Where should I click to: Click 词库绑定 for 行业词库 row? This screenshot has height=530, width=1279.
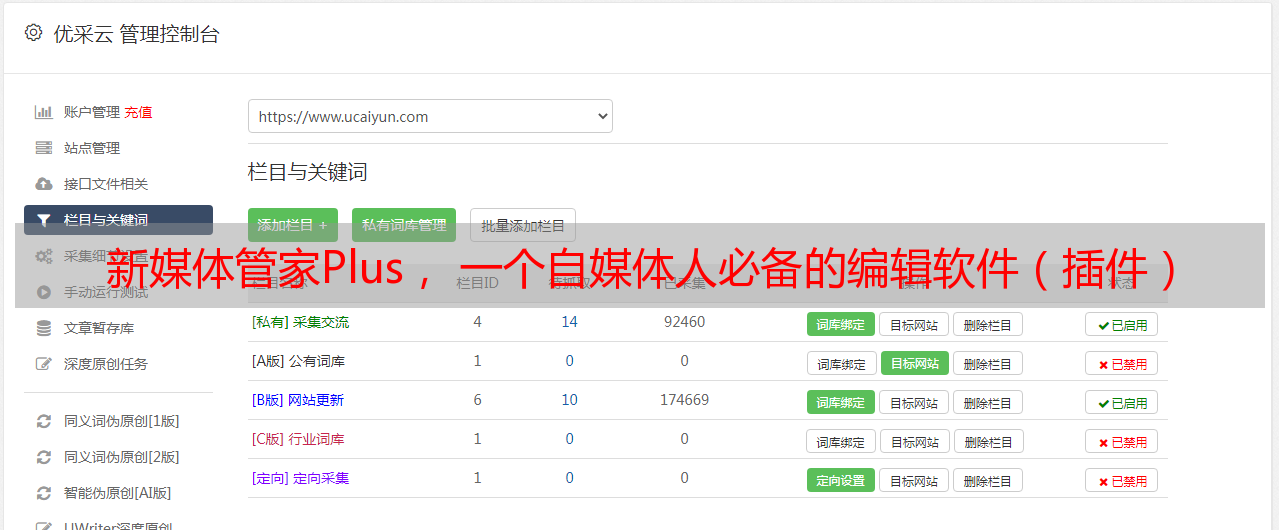click(842, 441)
